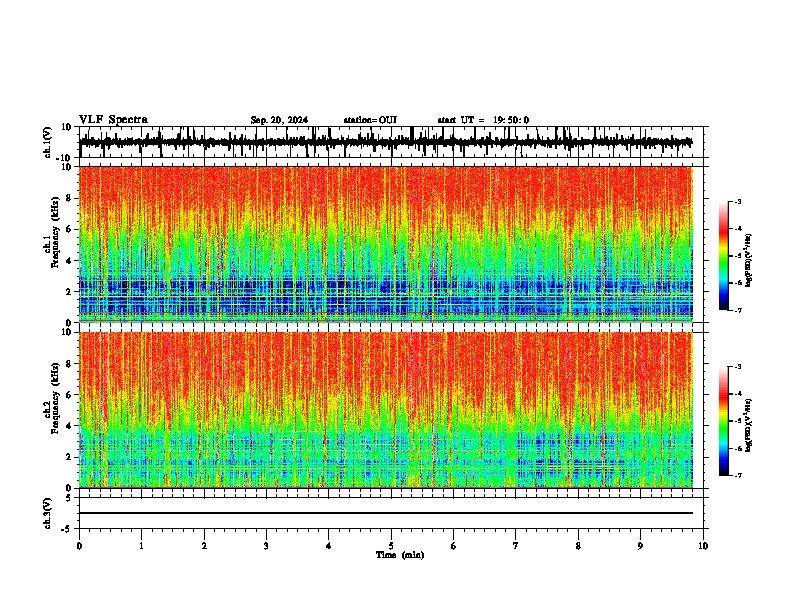
Task: Click time axis tick label "7"
Action: tap(516, 546)
